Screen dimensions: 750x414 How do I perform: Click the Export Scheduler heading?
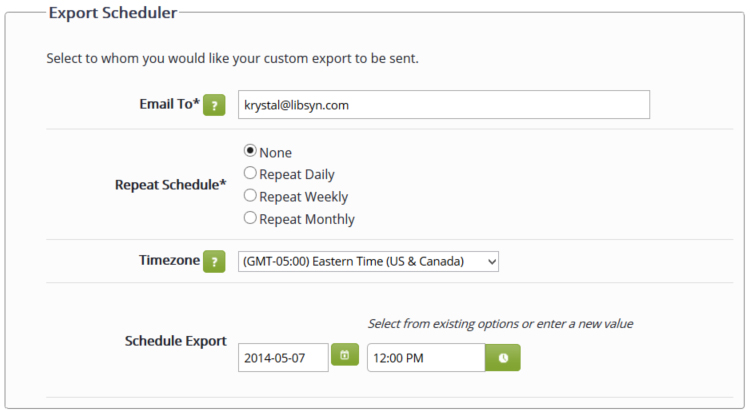click(x=113, y=13)
